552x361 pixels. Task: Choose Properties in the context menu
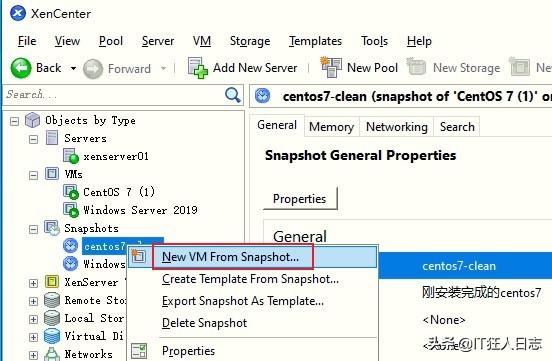pyautogui.click(x=252, y=351)
